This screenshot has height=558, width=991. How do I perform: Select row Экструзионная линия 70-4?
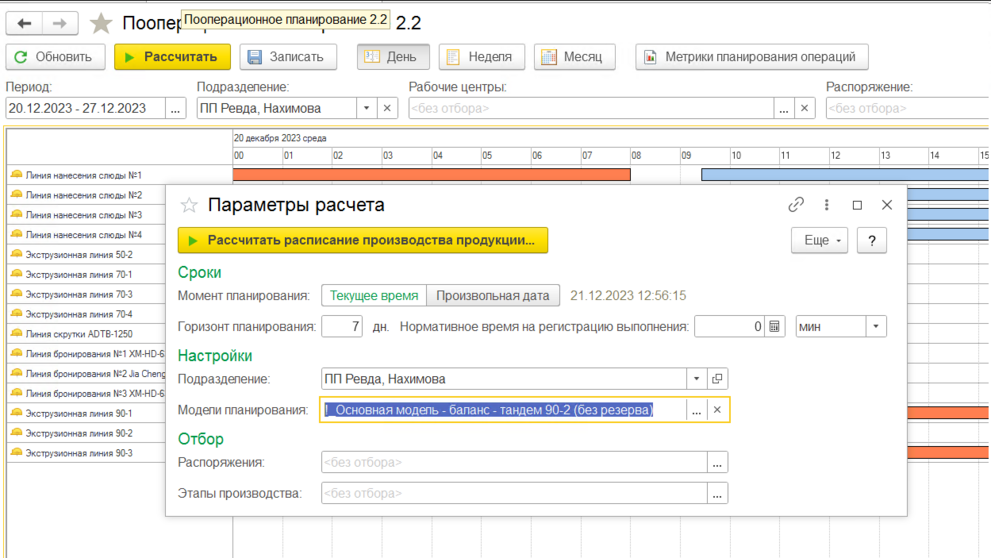87,314
